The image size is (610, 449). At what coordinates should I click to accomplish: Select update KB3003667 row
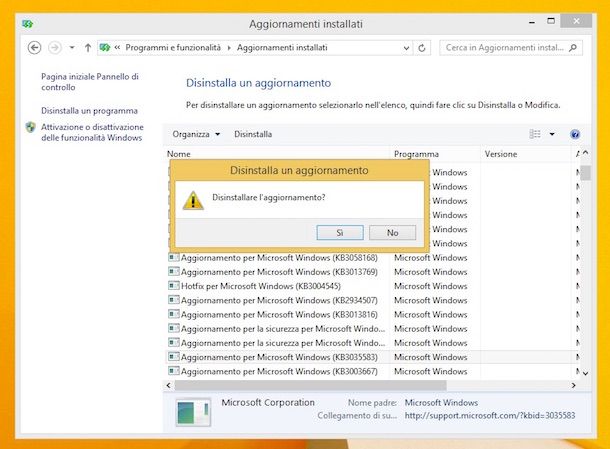click(x=373, y=372)
